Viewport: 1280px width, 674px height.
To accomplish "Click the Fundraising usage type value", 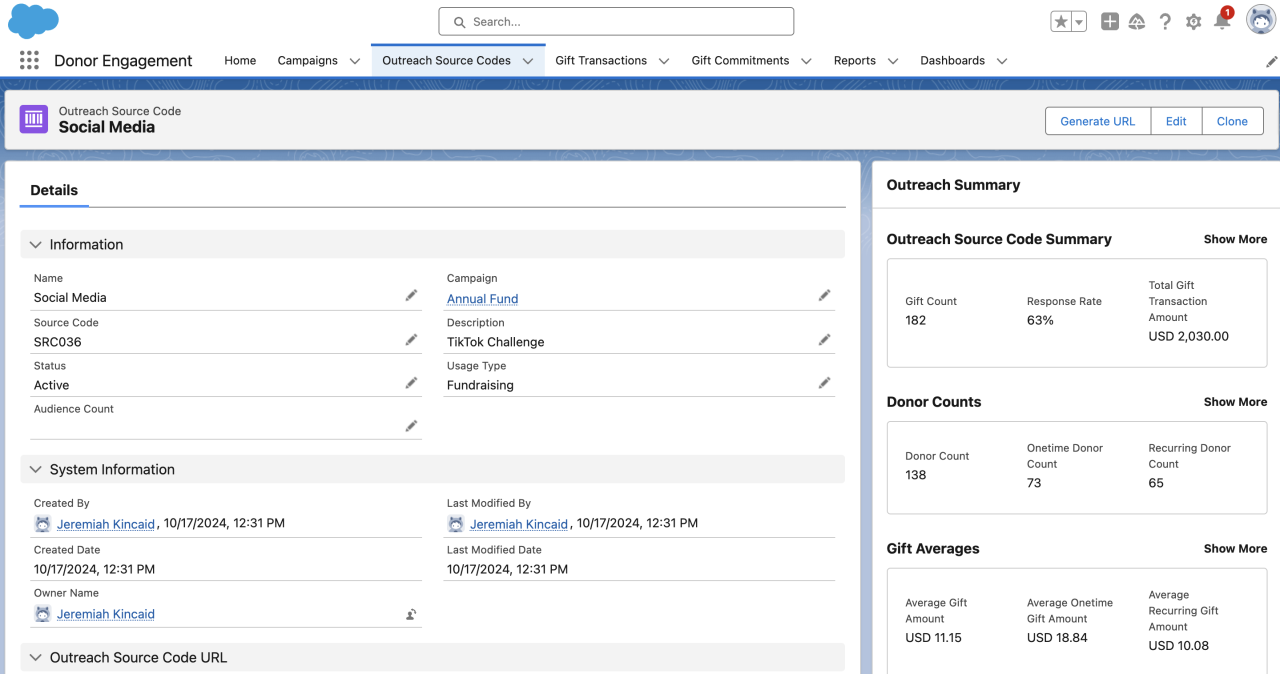I will pyautogui.click(x=480, y=385).
